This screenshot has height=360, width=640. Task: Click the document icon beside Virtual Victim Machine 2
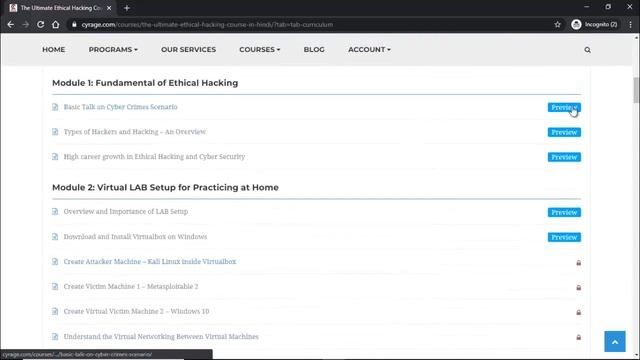pyautogui.click(x=55, y=311)
